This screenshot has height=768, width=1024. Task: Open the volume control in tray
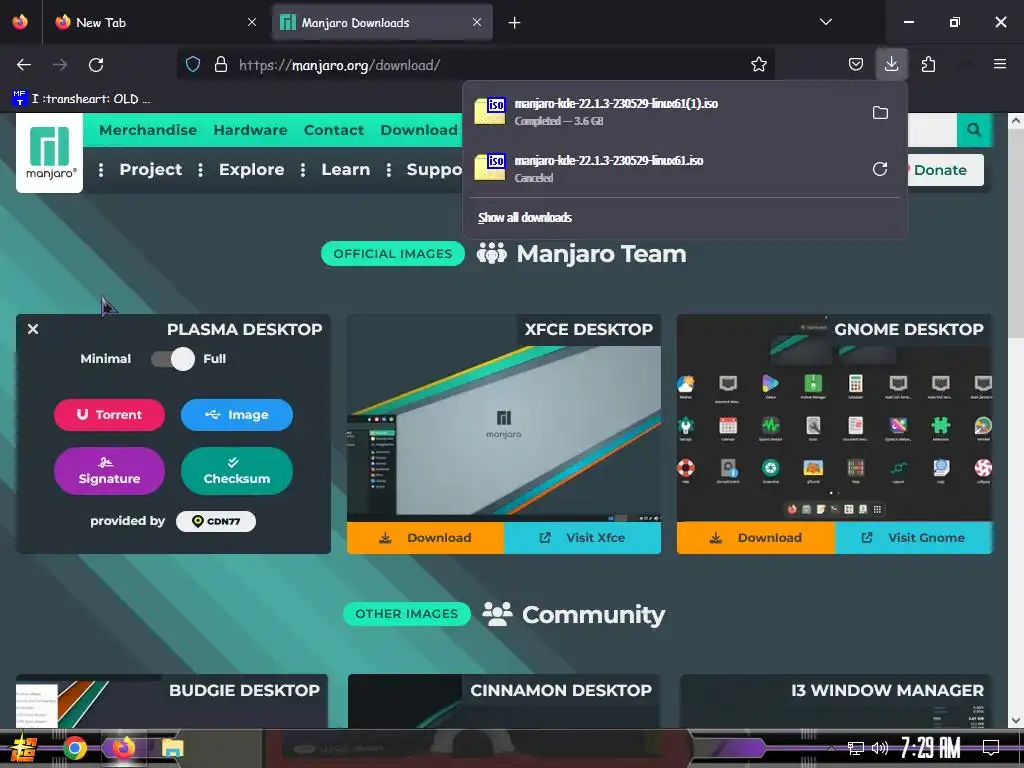coord(880,748)
